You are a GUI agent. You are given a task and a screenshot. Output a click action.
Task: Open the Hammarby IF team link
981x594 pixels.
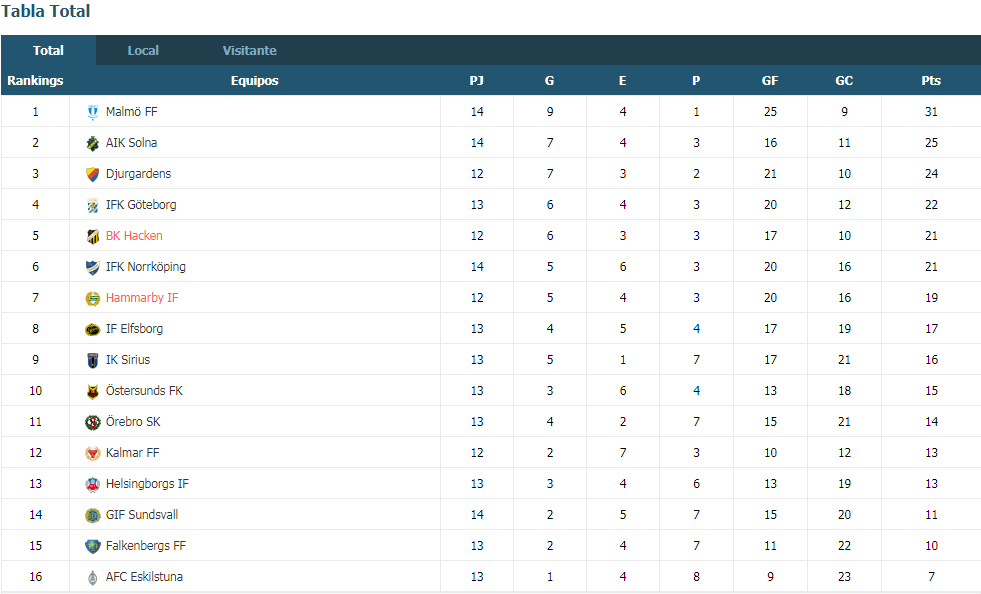pyautogui.click(x=142, y=298)
